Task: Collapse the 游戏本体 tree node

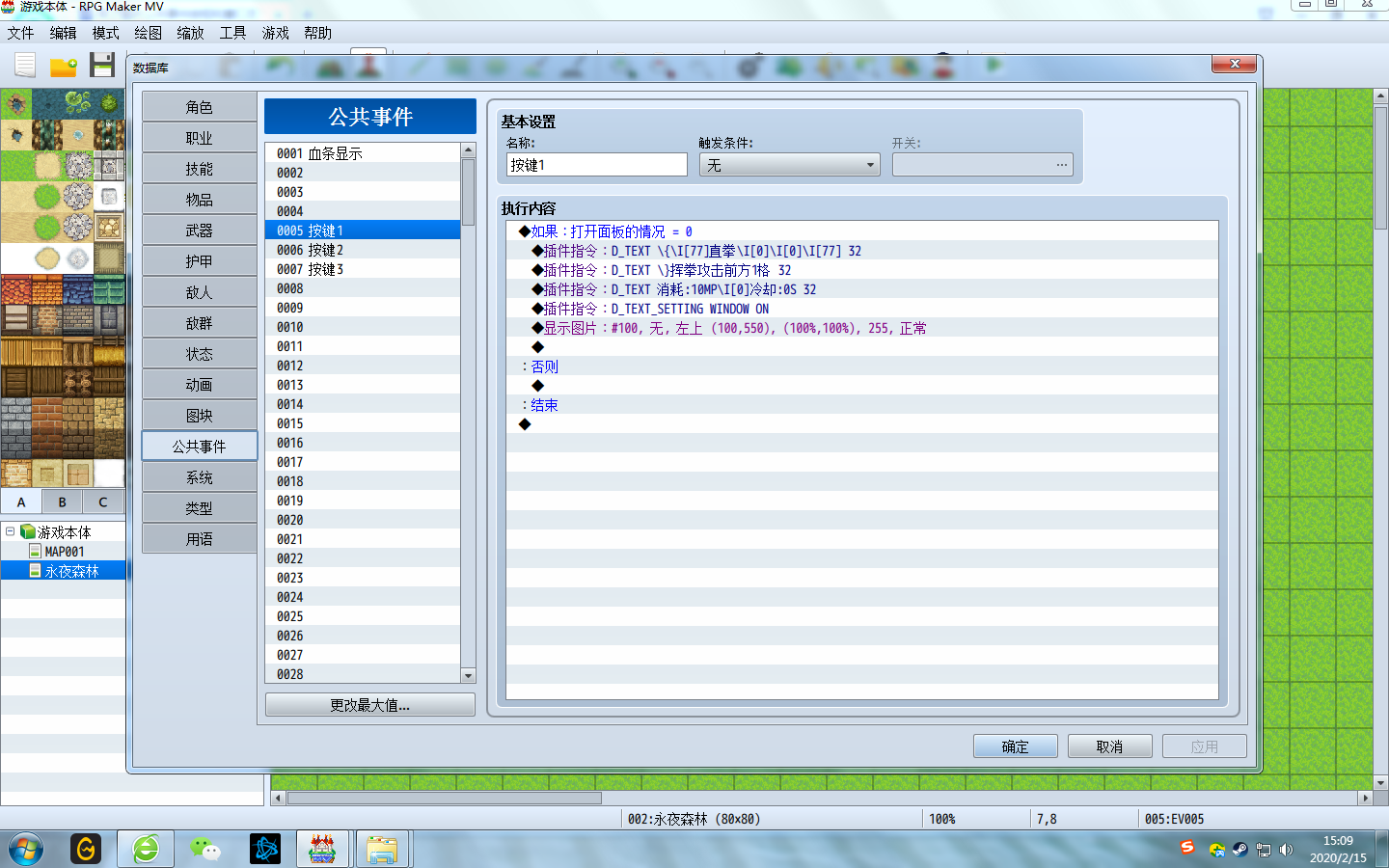Action: (x=10, y=531)
